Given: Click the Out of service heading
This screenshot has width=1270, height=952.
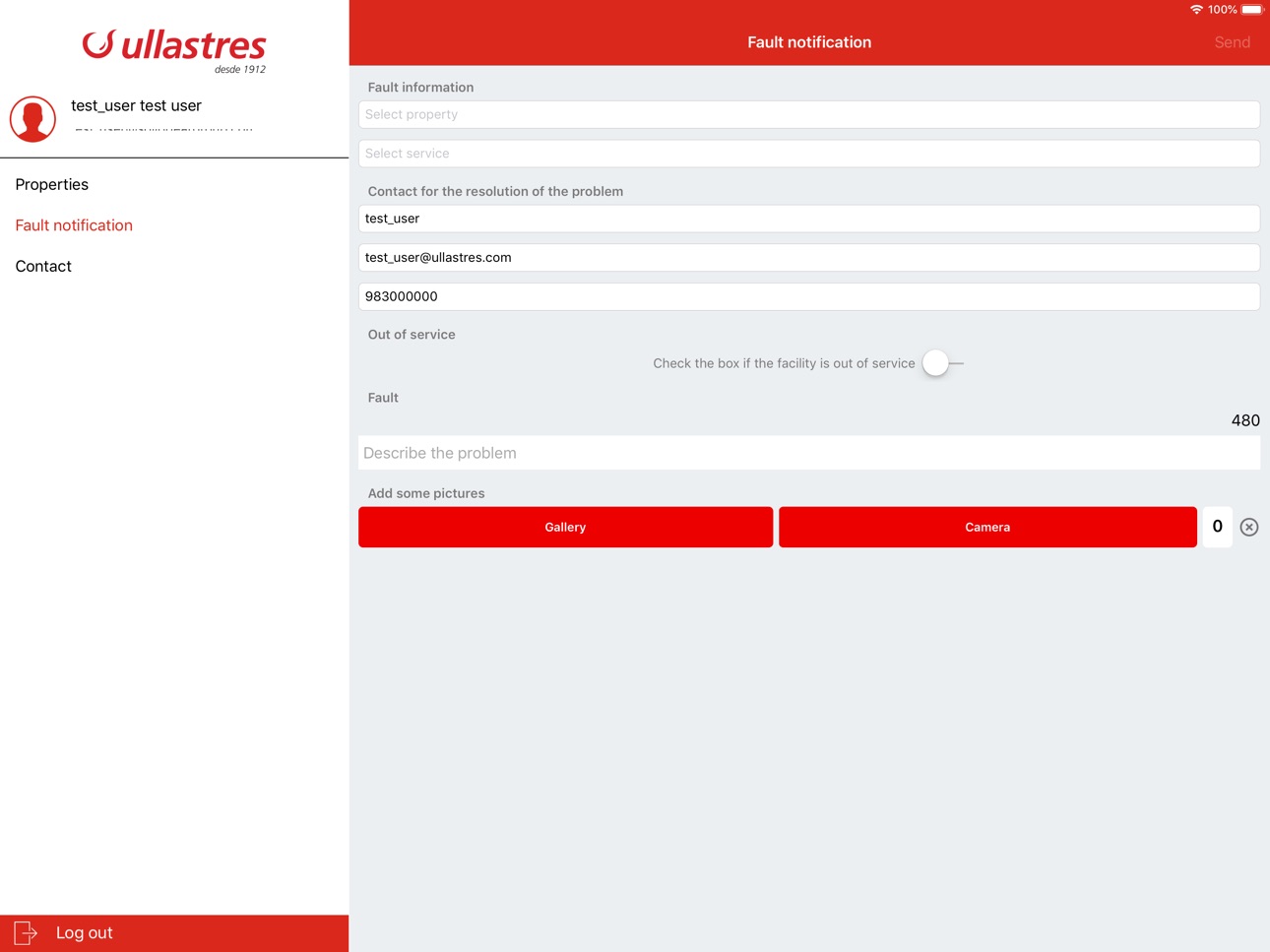Looking at the screenshot, I should pos(412,335).
